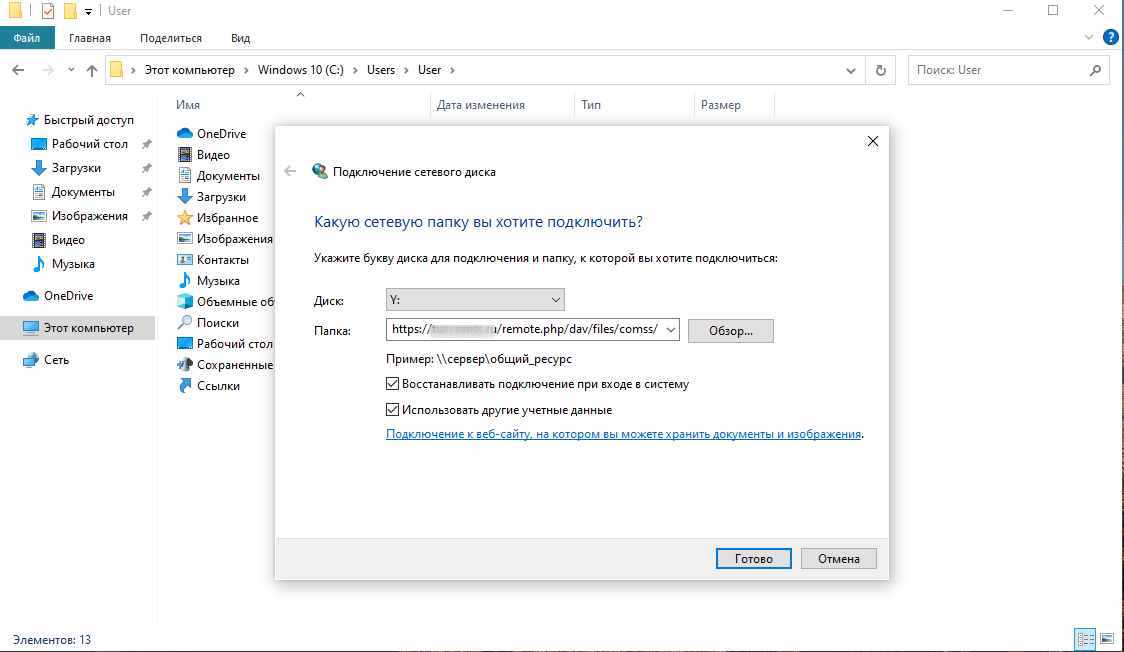Screen dimensions: 1124x652
Task: Sort by the Дата изменения column header
Action: [480, 105]
